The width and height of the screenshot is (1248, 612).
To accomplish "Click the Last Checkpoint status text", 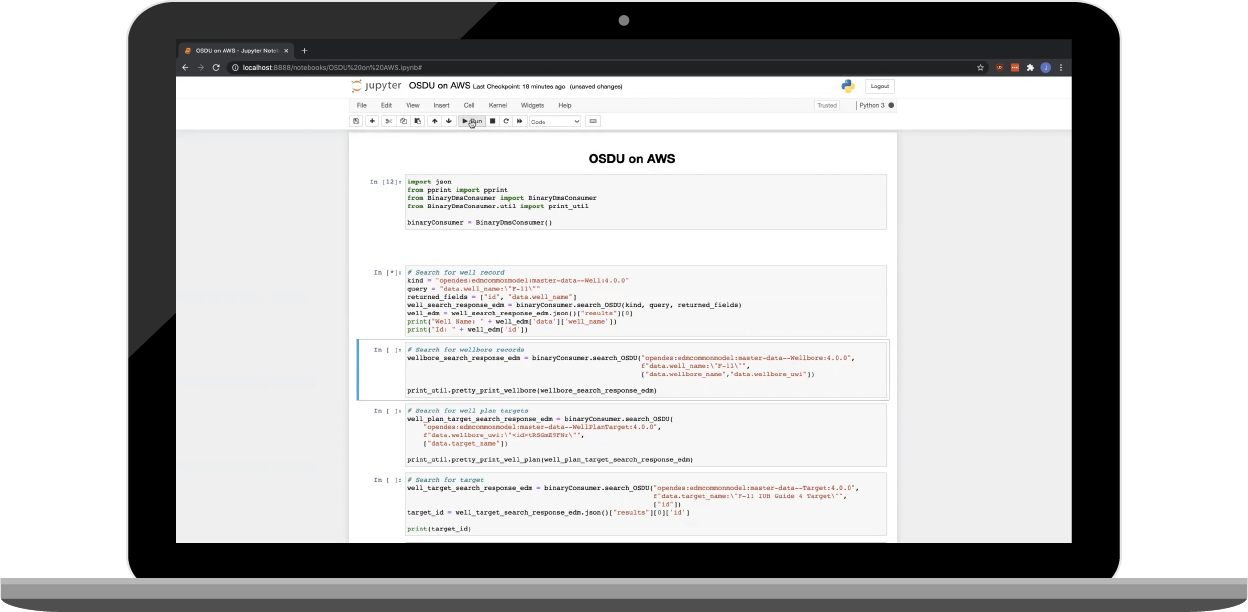I will pos(519,87).
